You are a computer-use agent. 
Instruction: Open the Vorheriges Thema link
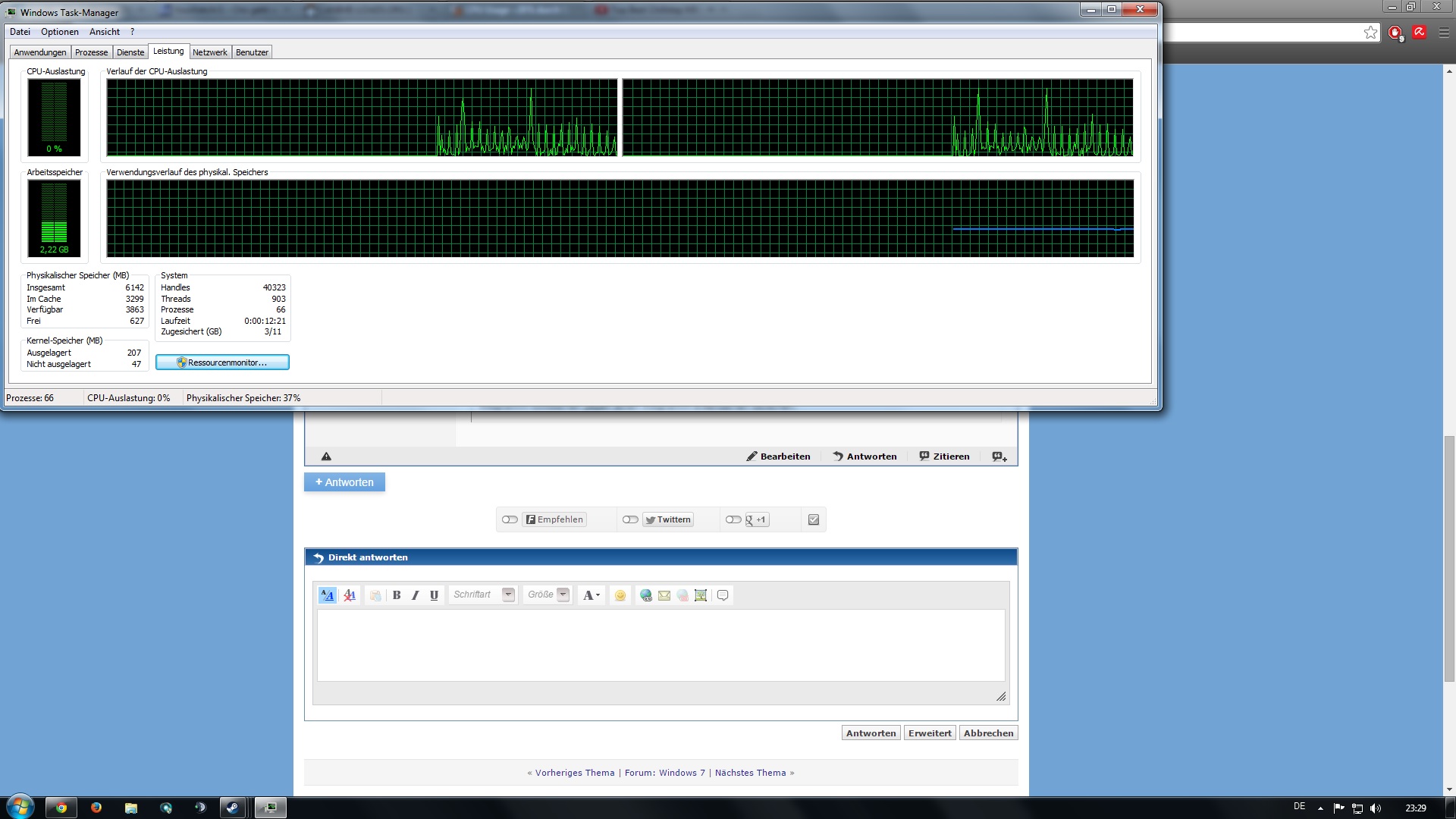click(575, 773)
